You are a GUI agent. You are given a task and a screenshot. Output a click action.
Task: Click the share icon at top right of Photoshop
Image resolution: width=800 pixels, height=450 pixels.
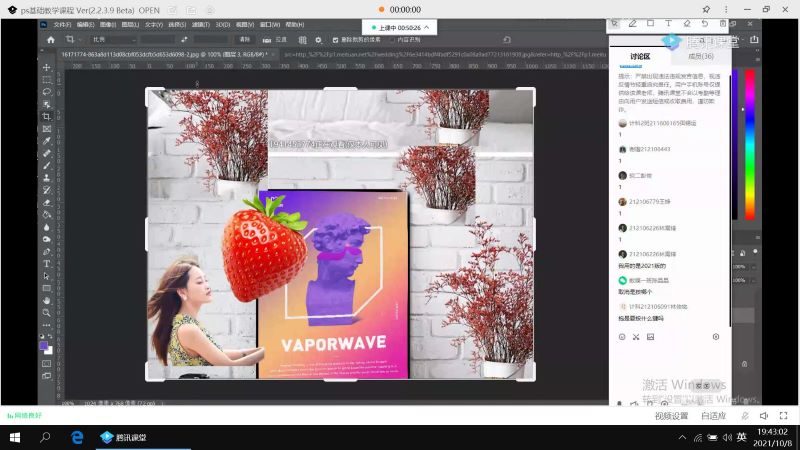point(754,40)
